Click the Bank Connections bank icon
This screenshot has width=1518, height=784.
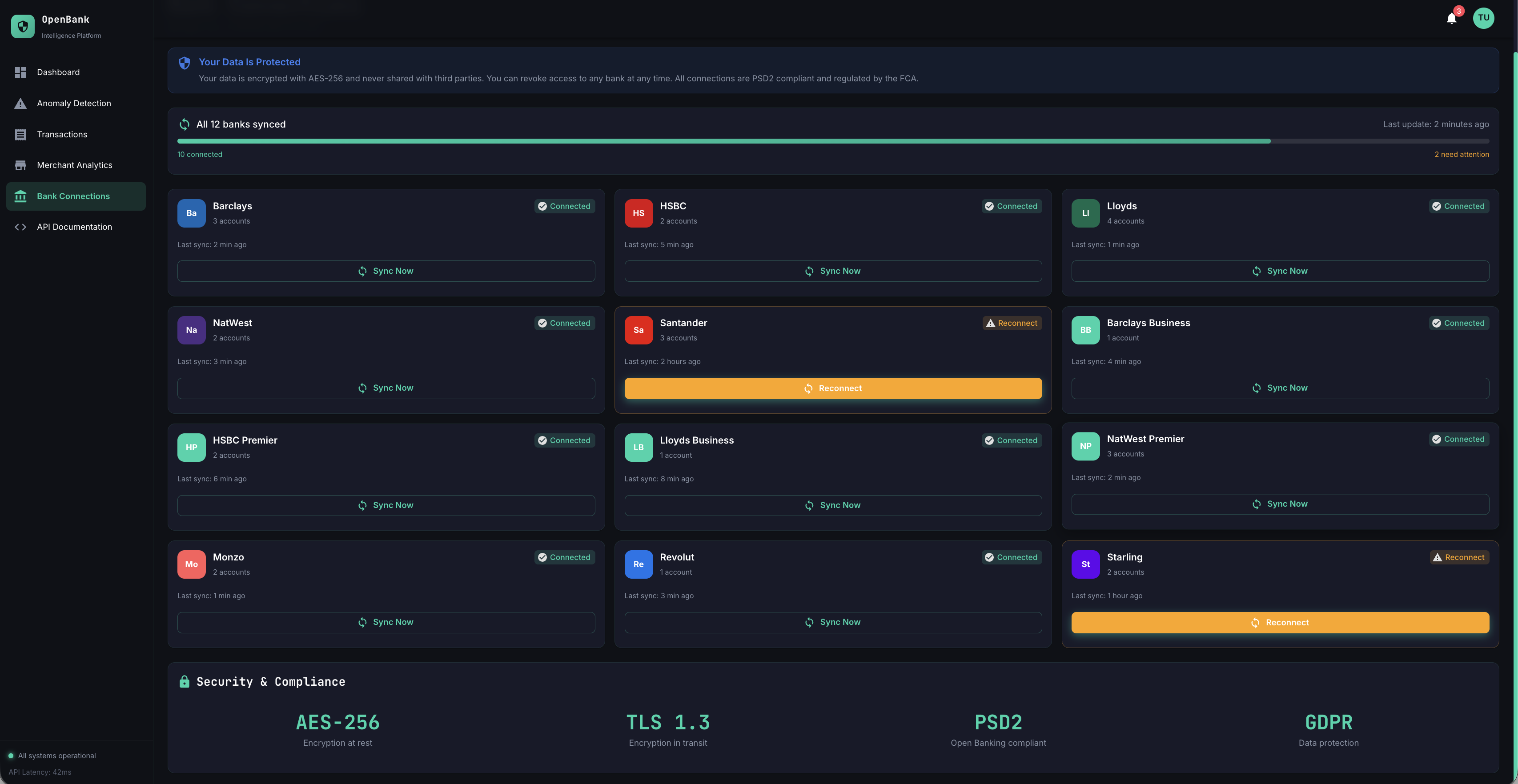[x=20, y=196]
